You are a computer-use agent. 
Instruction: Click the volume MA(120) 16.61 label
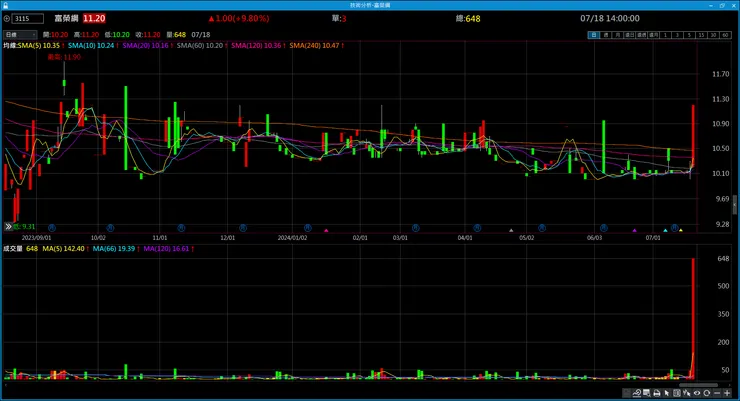point(166,249)
